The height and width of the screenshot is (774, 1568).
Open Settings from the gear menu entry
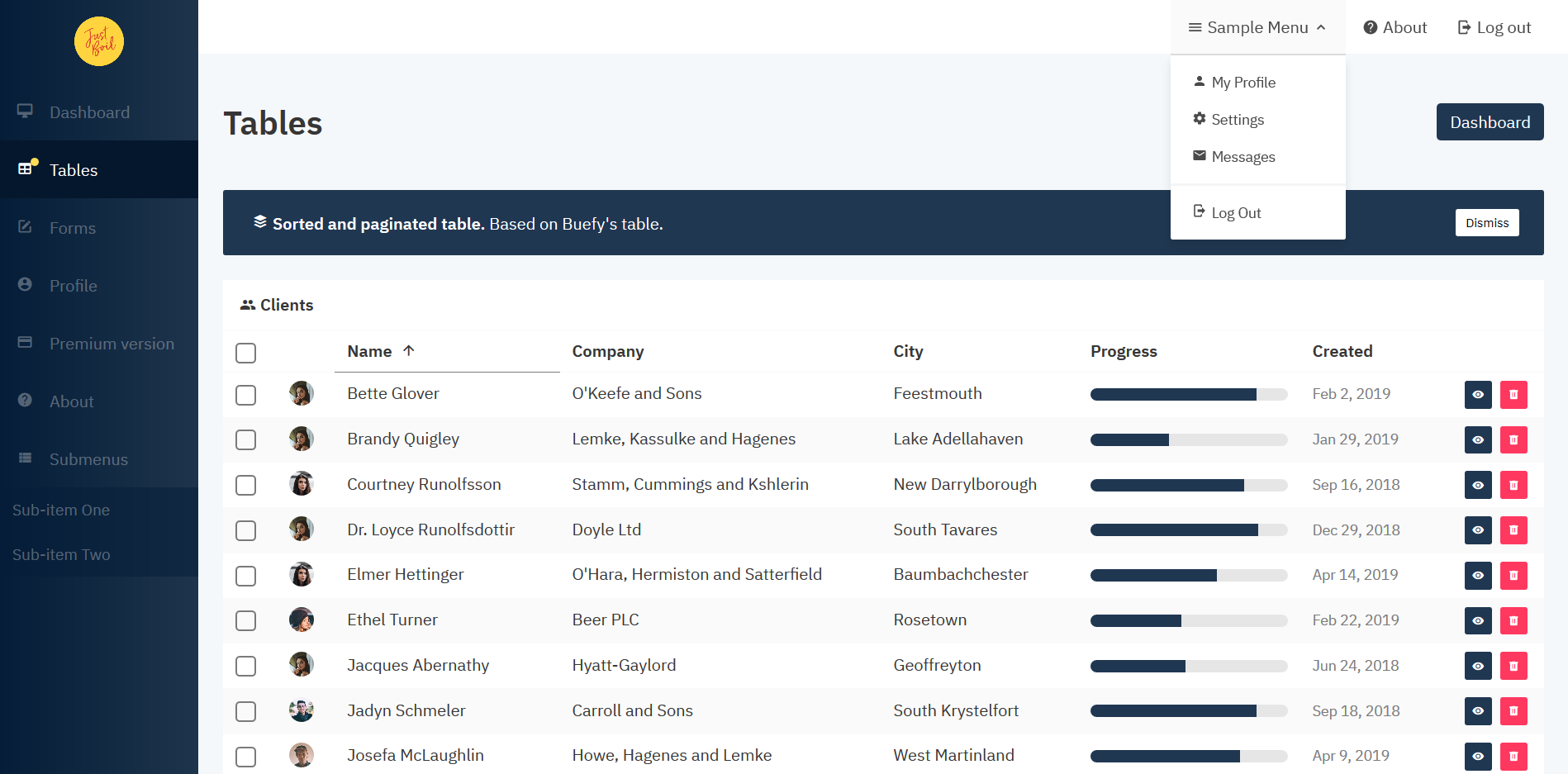point(1237,120)
